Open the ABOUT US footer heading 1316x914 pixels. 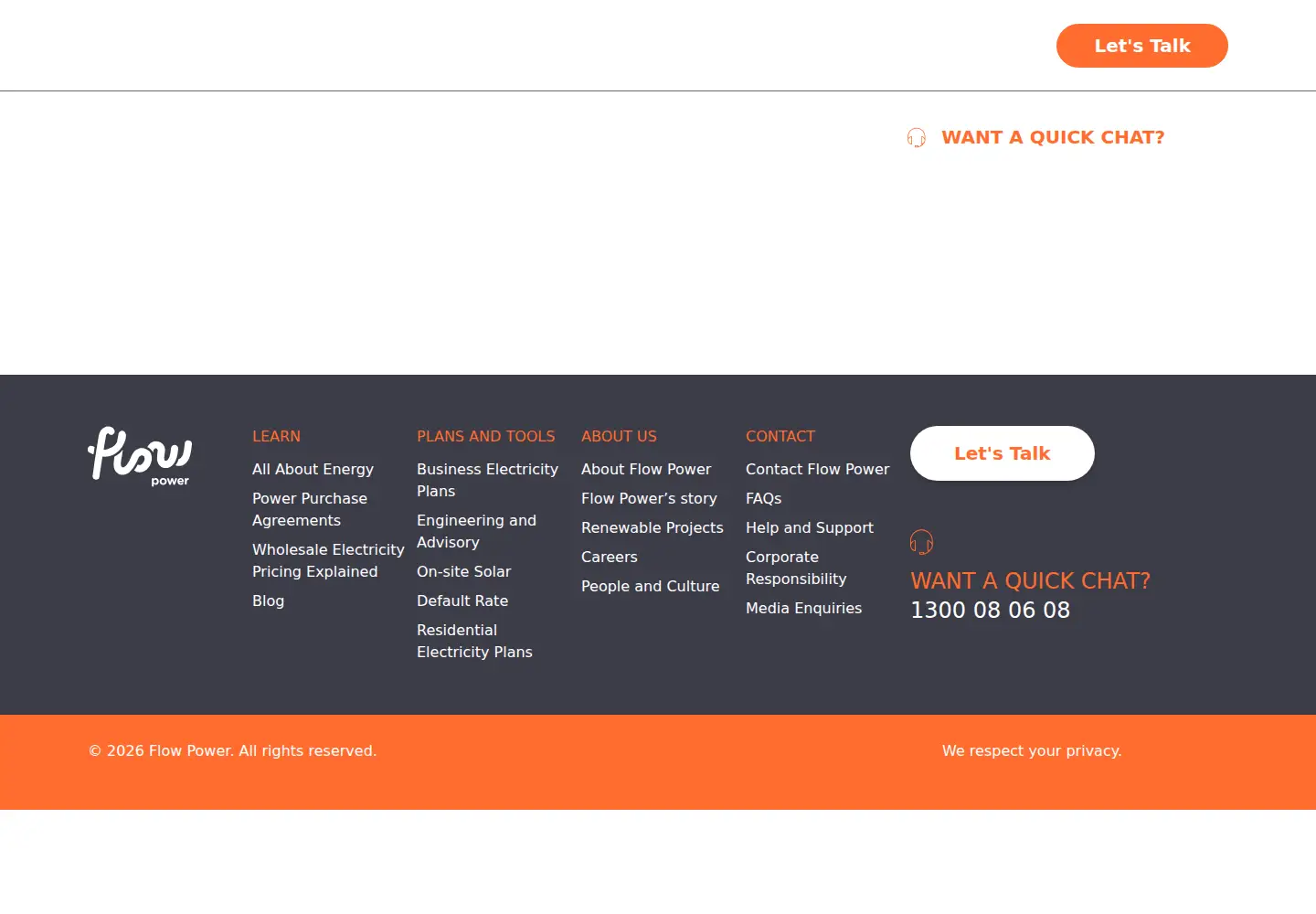[x=619, y=437]
